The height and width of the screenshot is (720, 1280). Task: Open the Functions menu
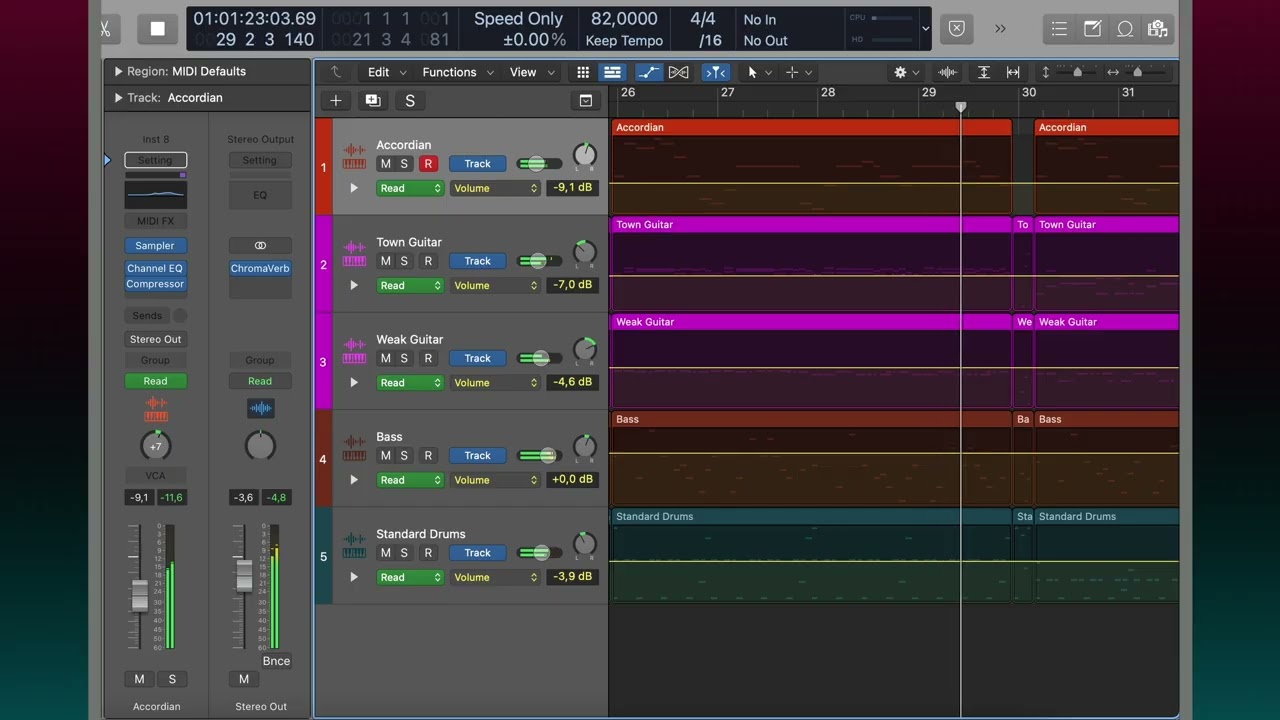pyautogui.click(x=458, y=72)
